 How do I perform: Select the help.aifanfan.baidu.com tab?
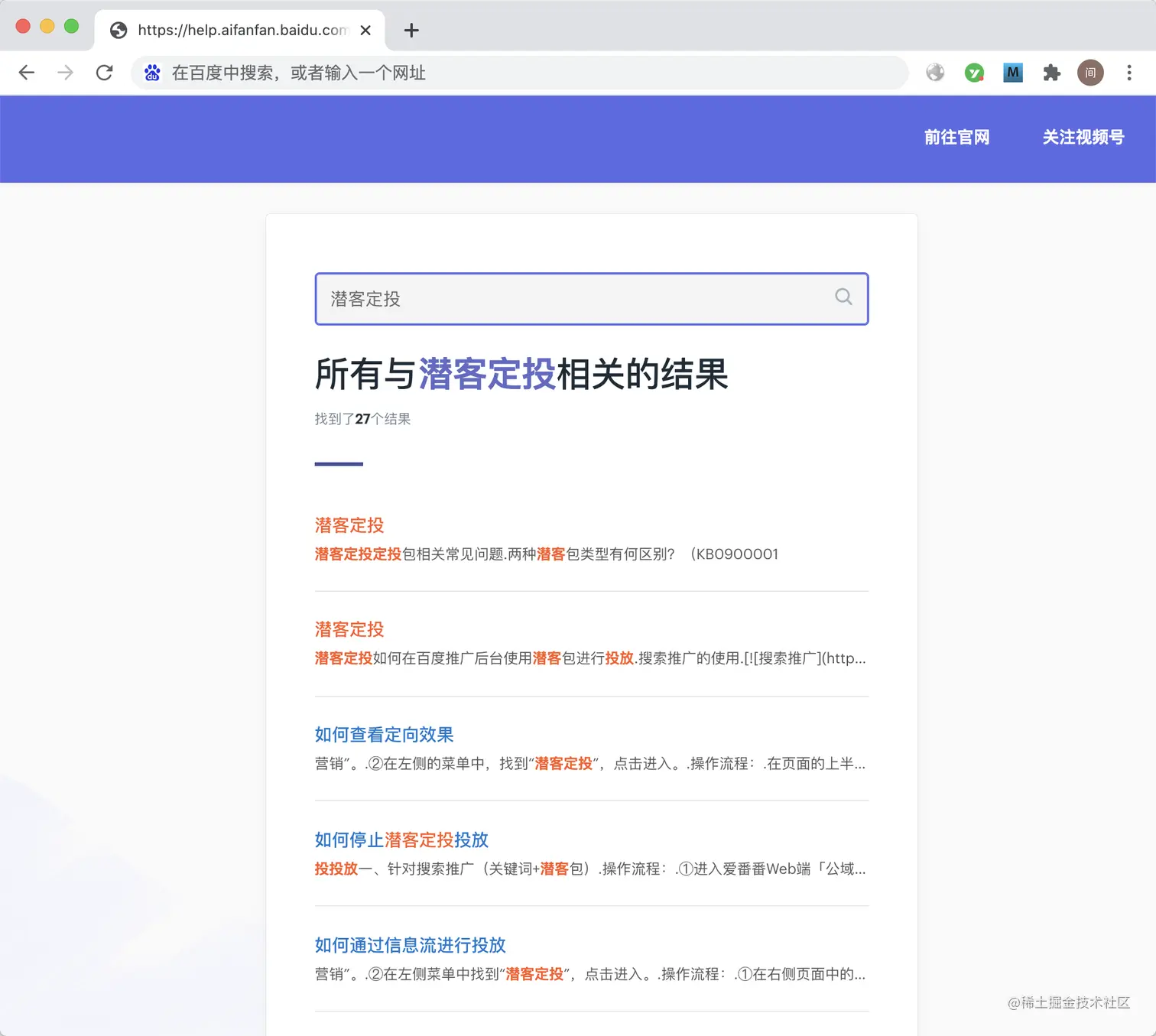(240, 30)
